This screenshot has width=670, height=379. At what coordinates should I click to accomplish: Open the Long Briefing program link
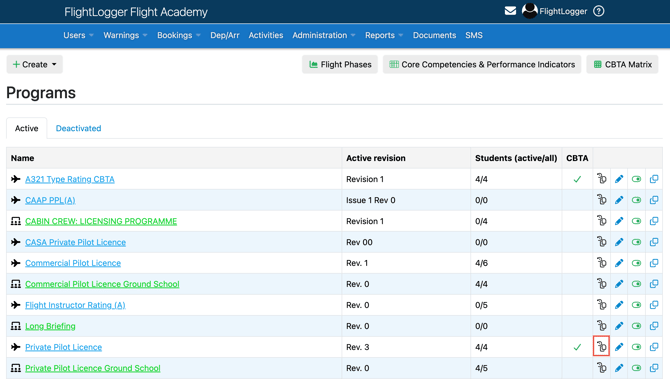coord(50,326)
